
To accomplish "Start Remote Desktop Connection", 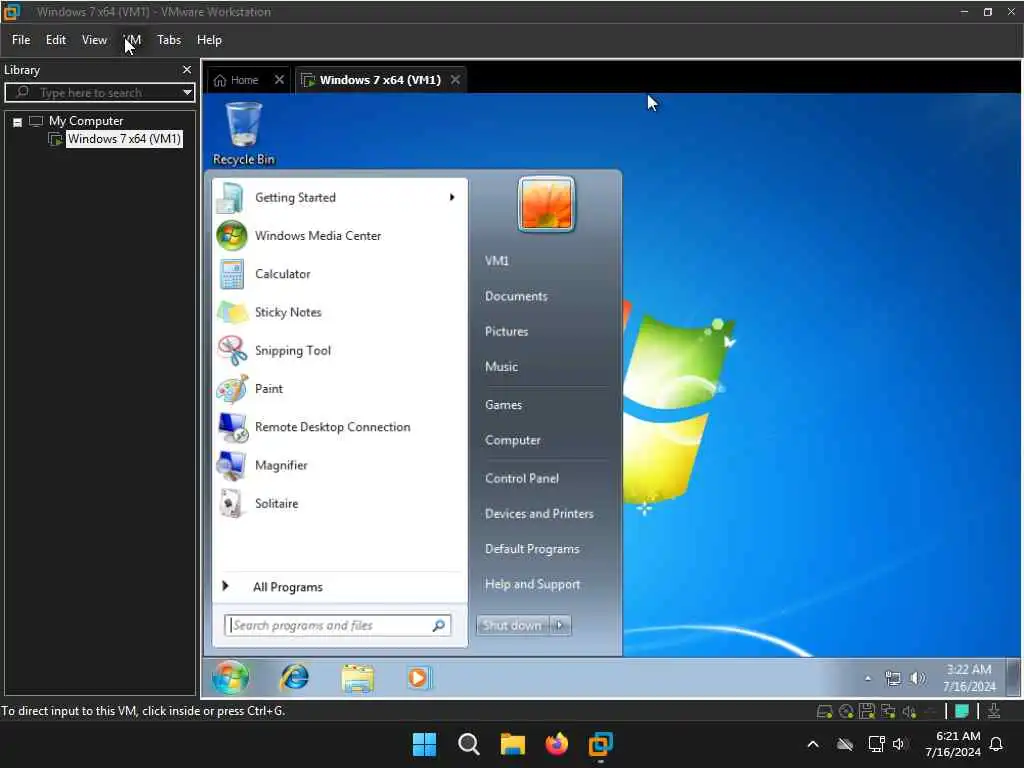I will (340, 427).
